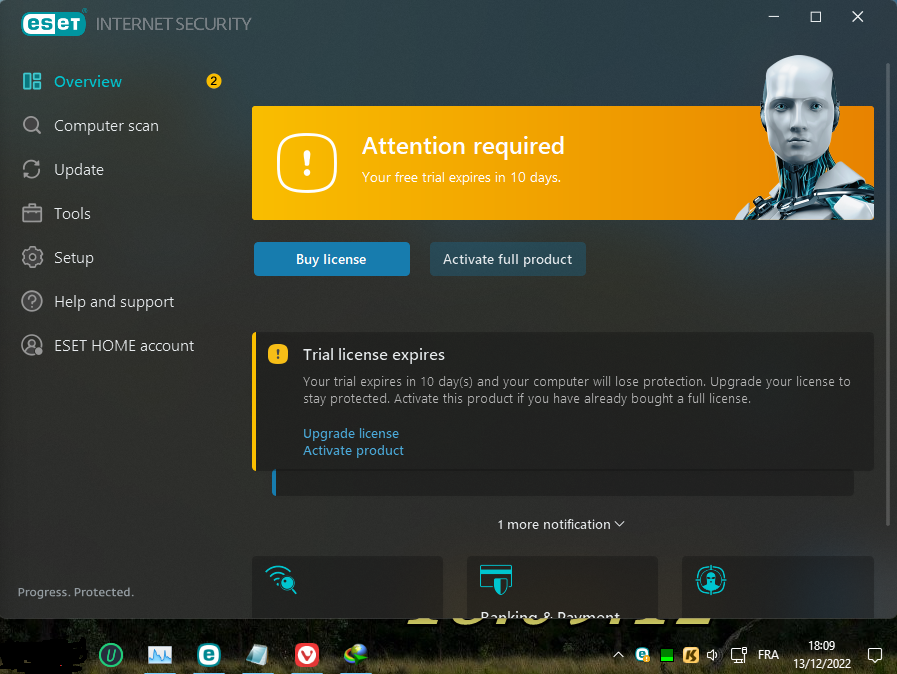Open the Computer scan section

tap(106, 126)
